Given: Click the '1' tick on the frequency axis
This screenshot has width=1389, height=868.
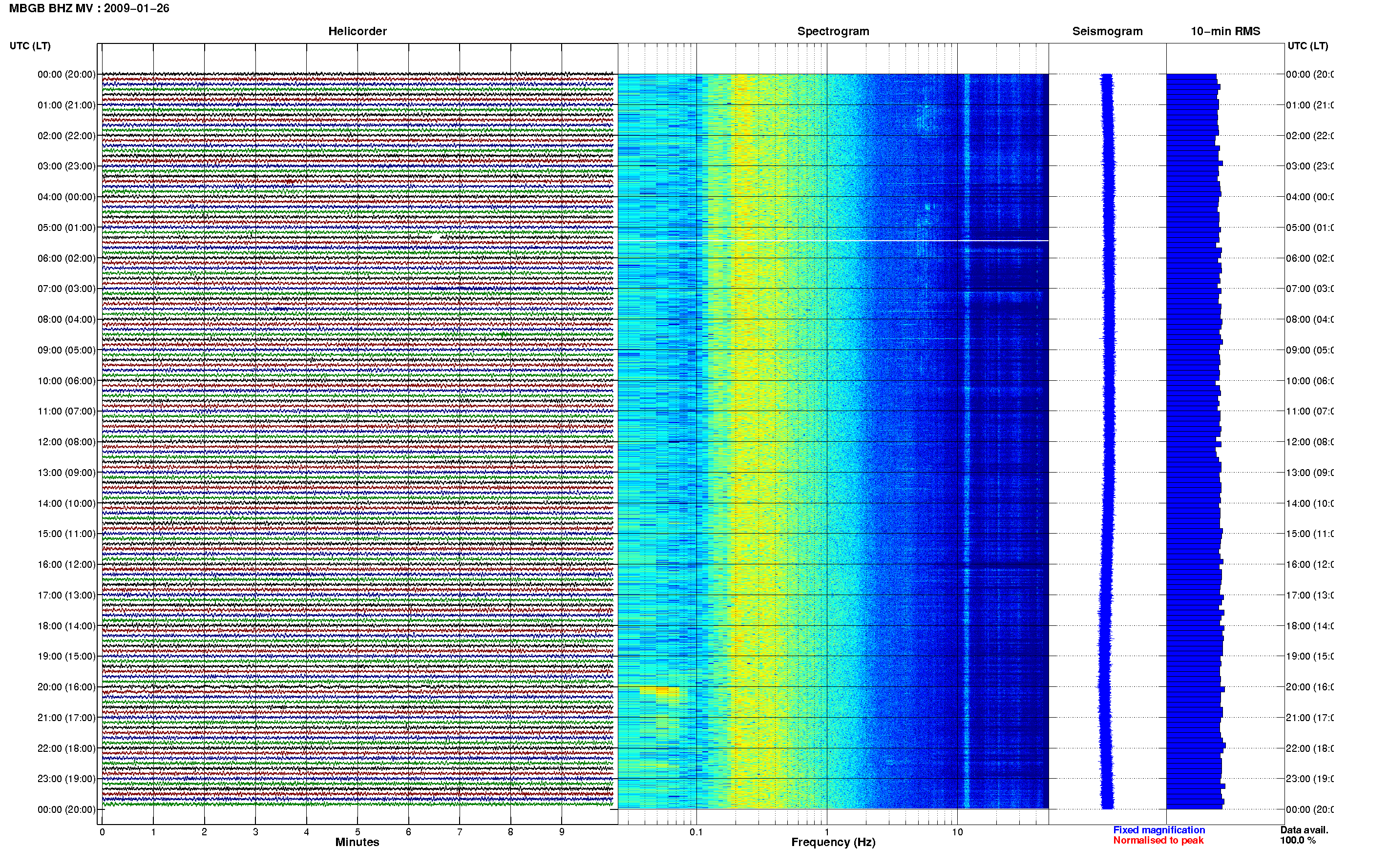Looking at the screenshot, I should 827,832.
